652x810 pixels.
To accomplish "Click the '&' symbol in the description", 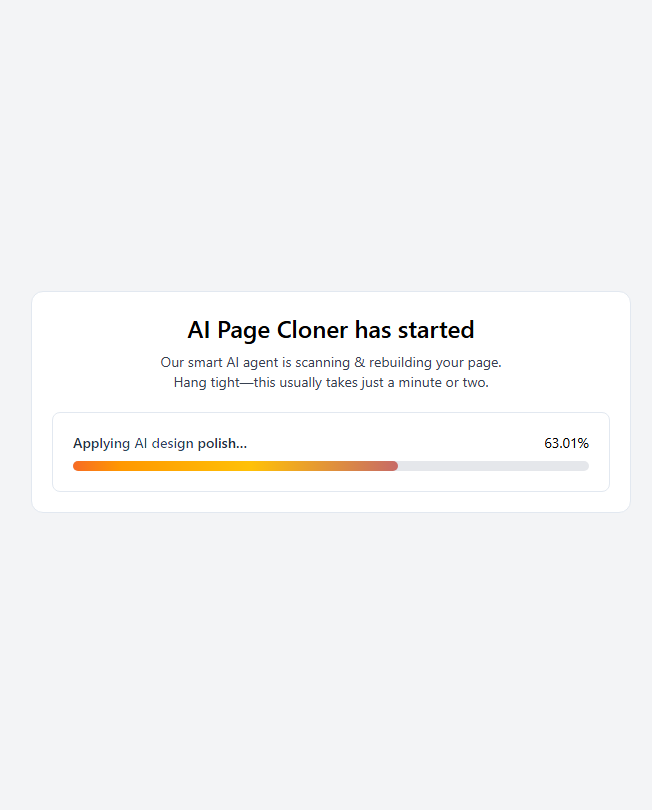I will pyautogui.click(x=360, y=363).
